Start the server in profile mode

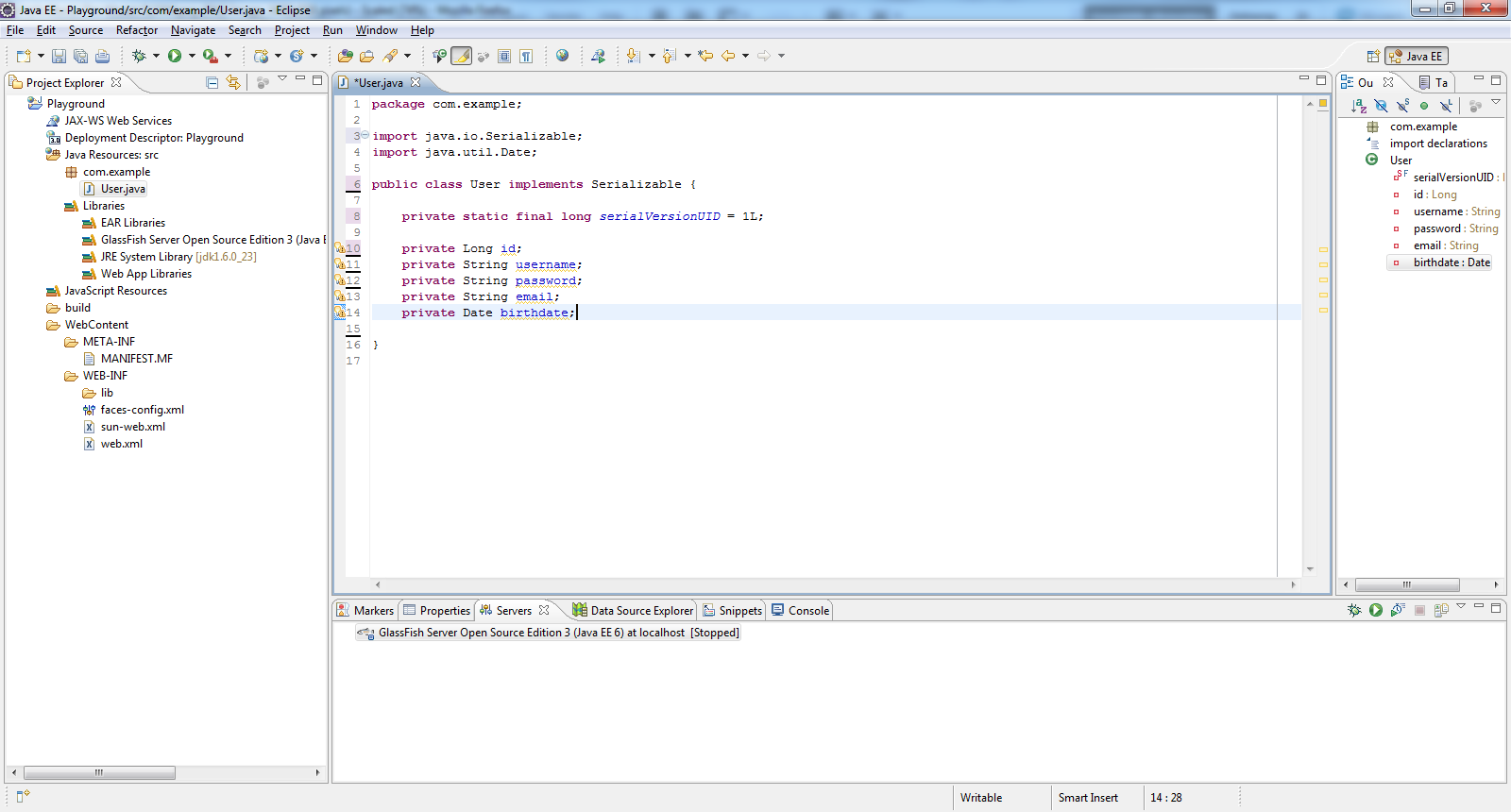coord(1398,610)
